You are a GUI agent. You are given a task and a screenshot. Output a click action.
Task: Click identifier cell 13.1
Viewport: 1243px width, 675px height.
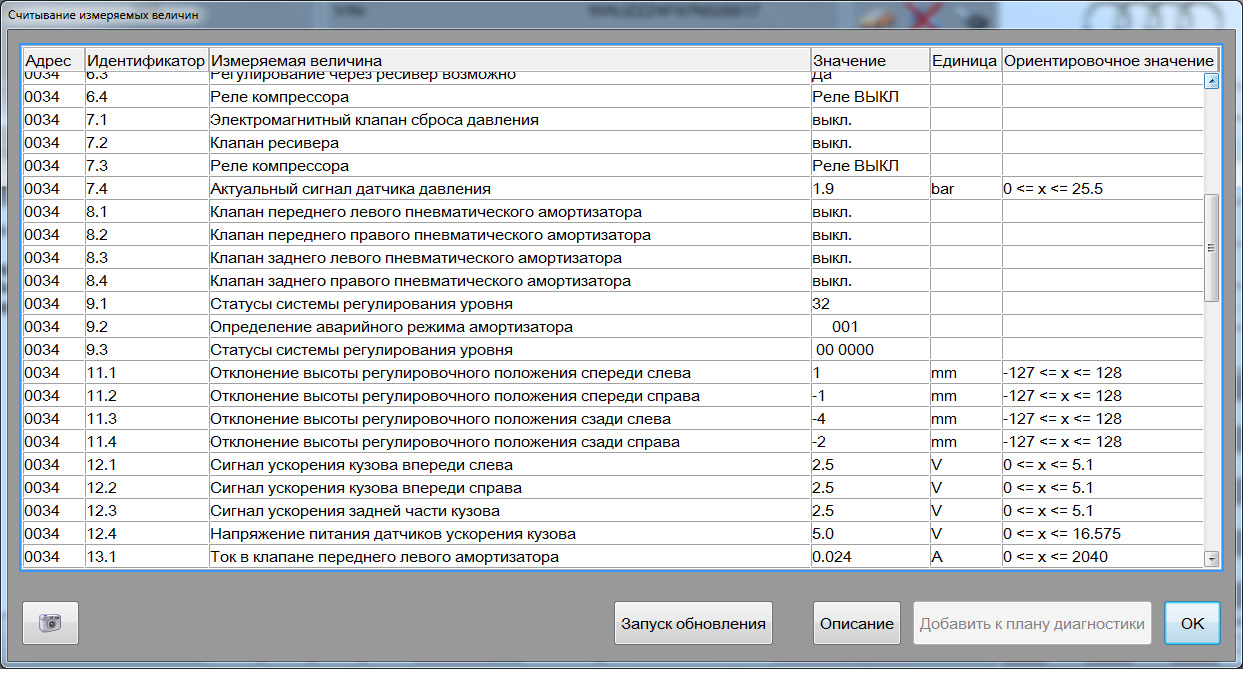pos(146,557)
